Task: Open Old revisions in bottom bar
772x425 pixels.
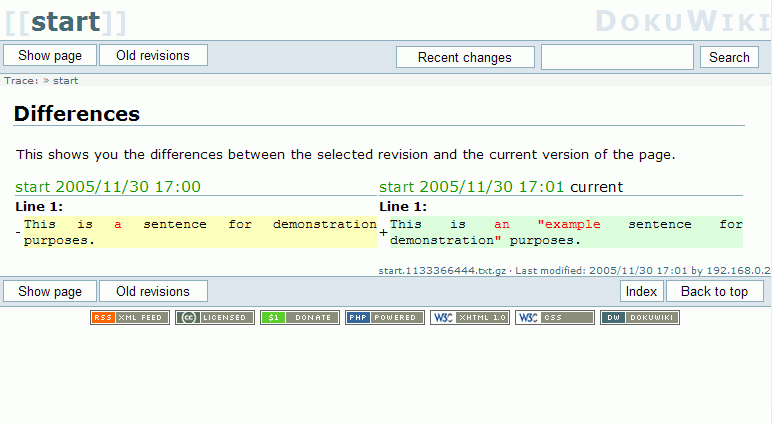Action: pyautogui.click(x=153, y=292)
